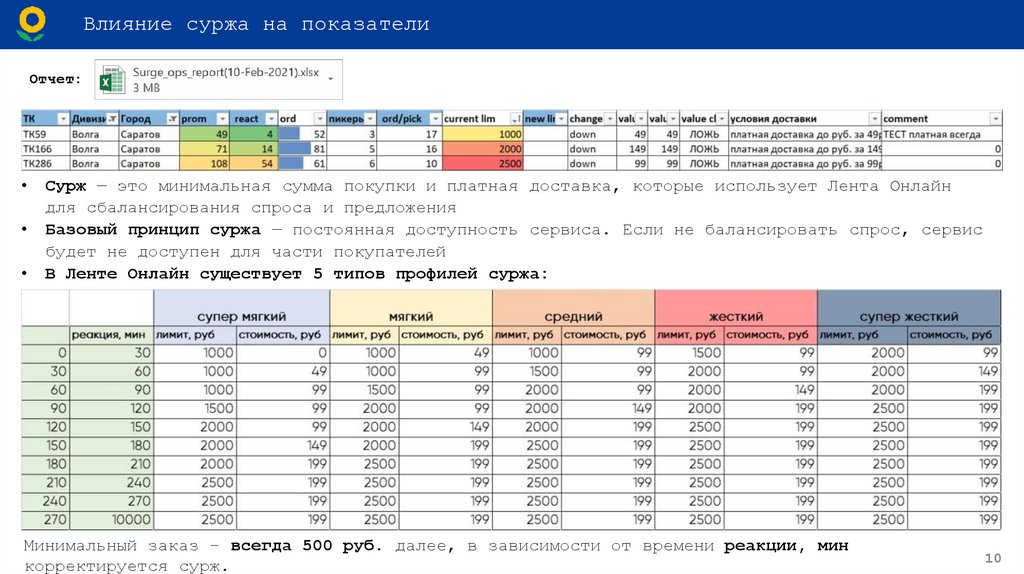Click the Lenta flower logo
Image resolution: width=1024 pixels, height=574 pixels.
point(31,24)
